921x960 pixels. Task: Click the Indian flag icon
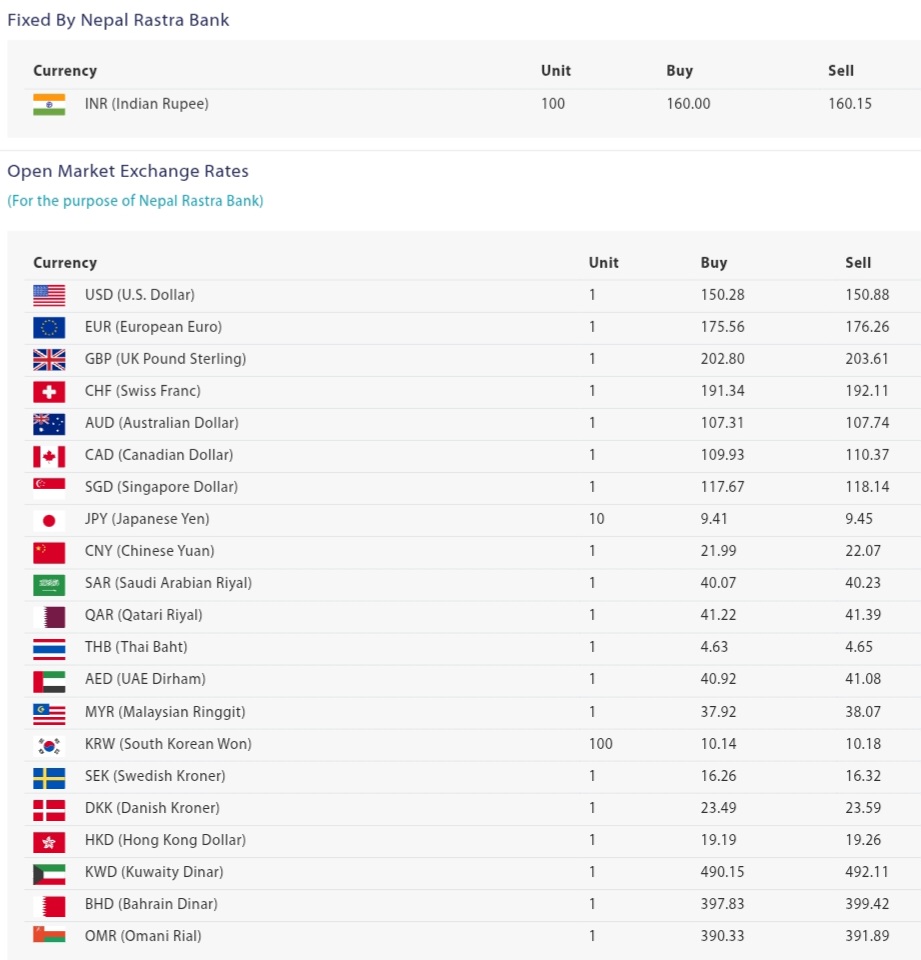tap(49, 104)
